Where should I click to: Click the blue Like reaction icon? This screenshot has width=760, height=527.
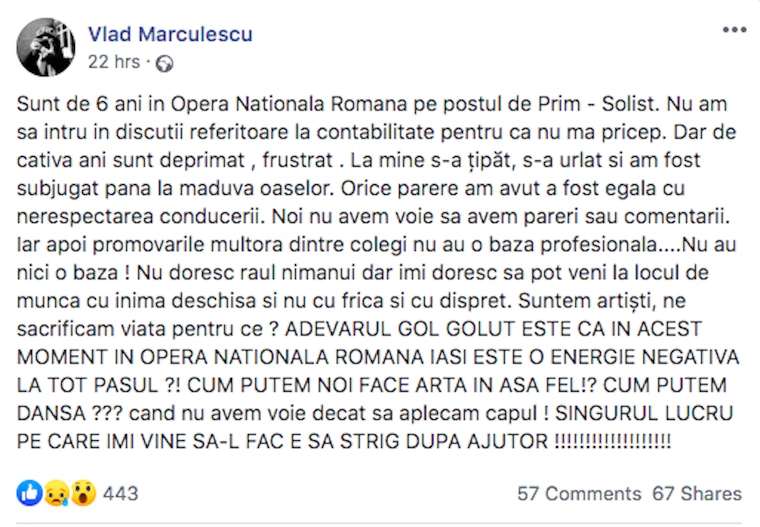pyautogui.click(x=30, y=493)
